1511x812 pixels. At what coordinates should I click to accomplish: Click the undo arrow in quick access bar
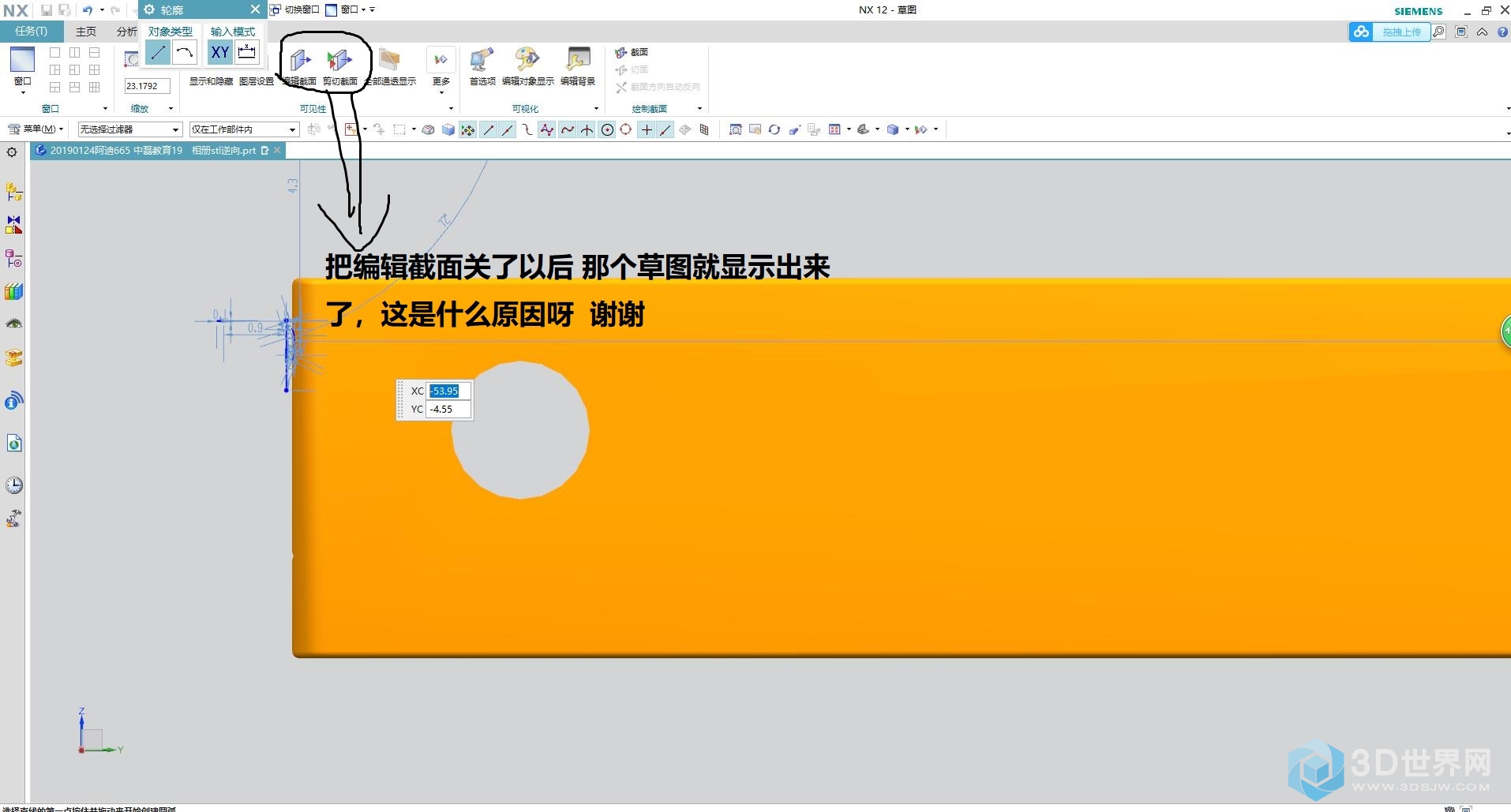pyautogui.click(x=88, y=9)
